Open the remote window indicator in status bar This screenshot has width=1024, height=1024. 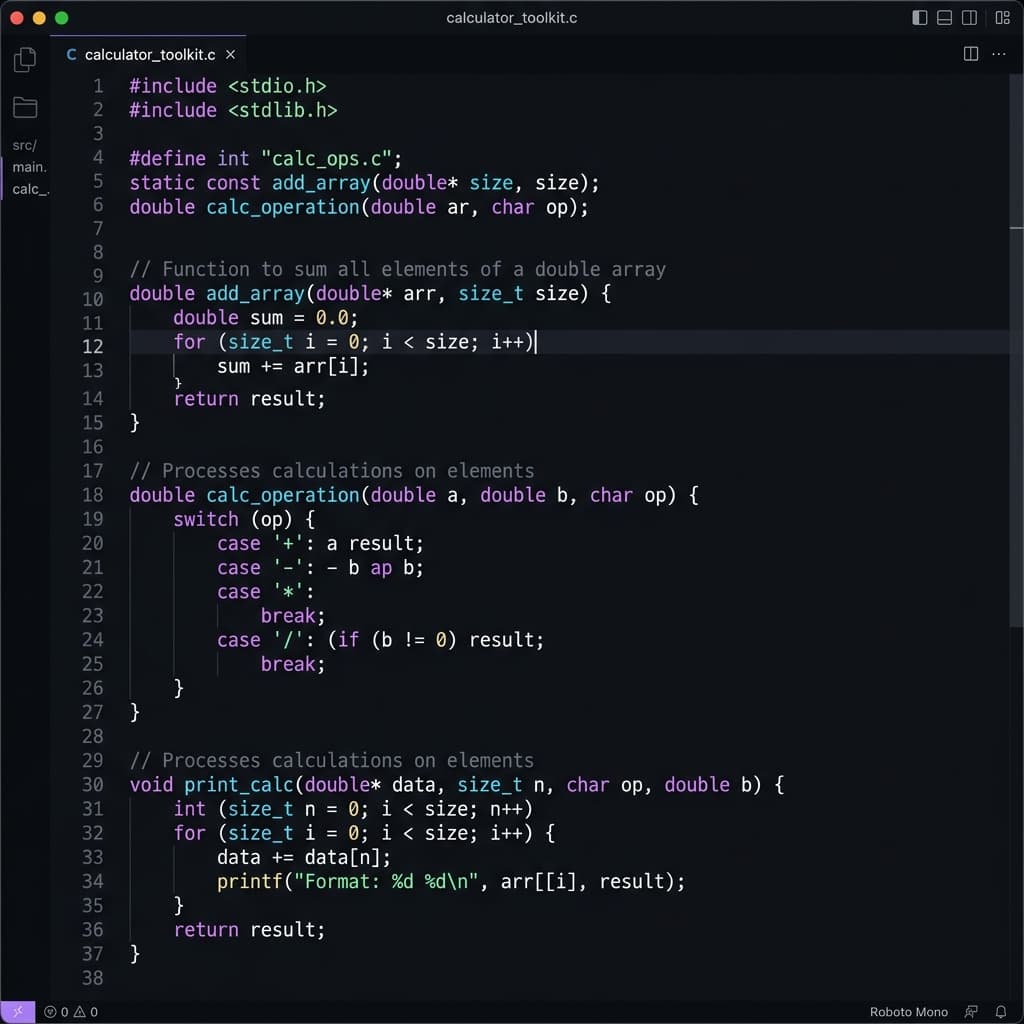[x=18, y=1012]
